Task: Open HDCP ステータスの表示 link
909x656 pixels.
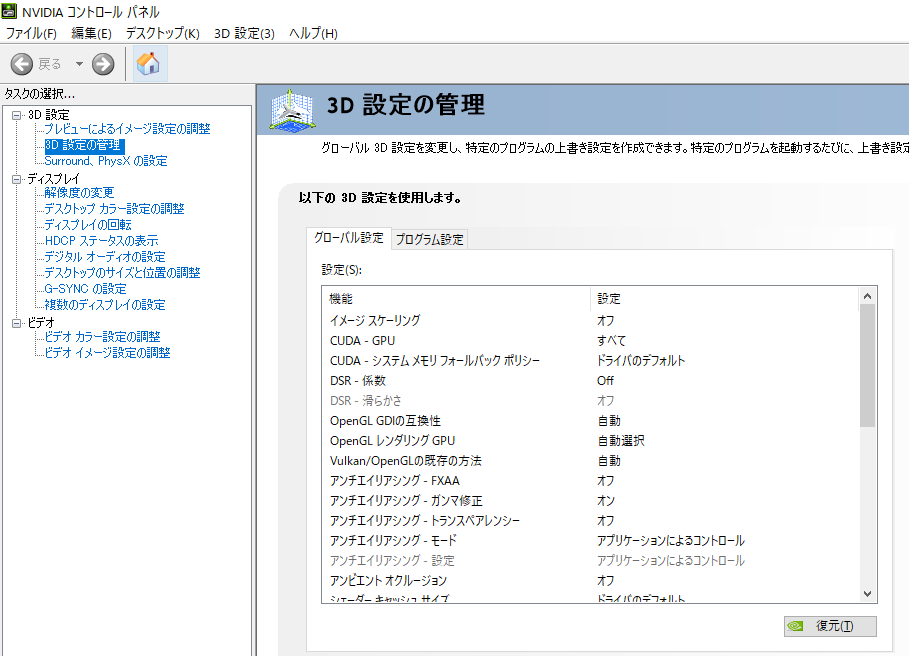Action: pyautogui.click(x=101, y=240)
